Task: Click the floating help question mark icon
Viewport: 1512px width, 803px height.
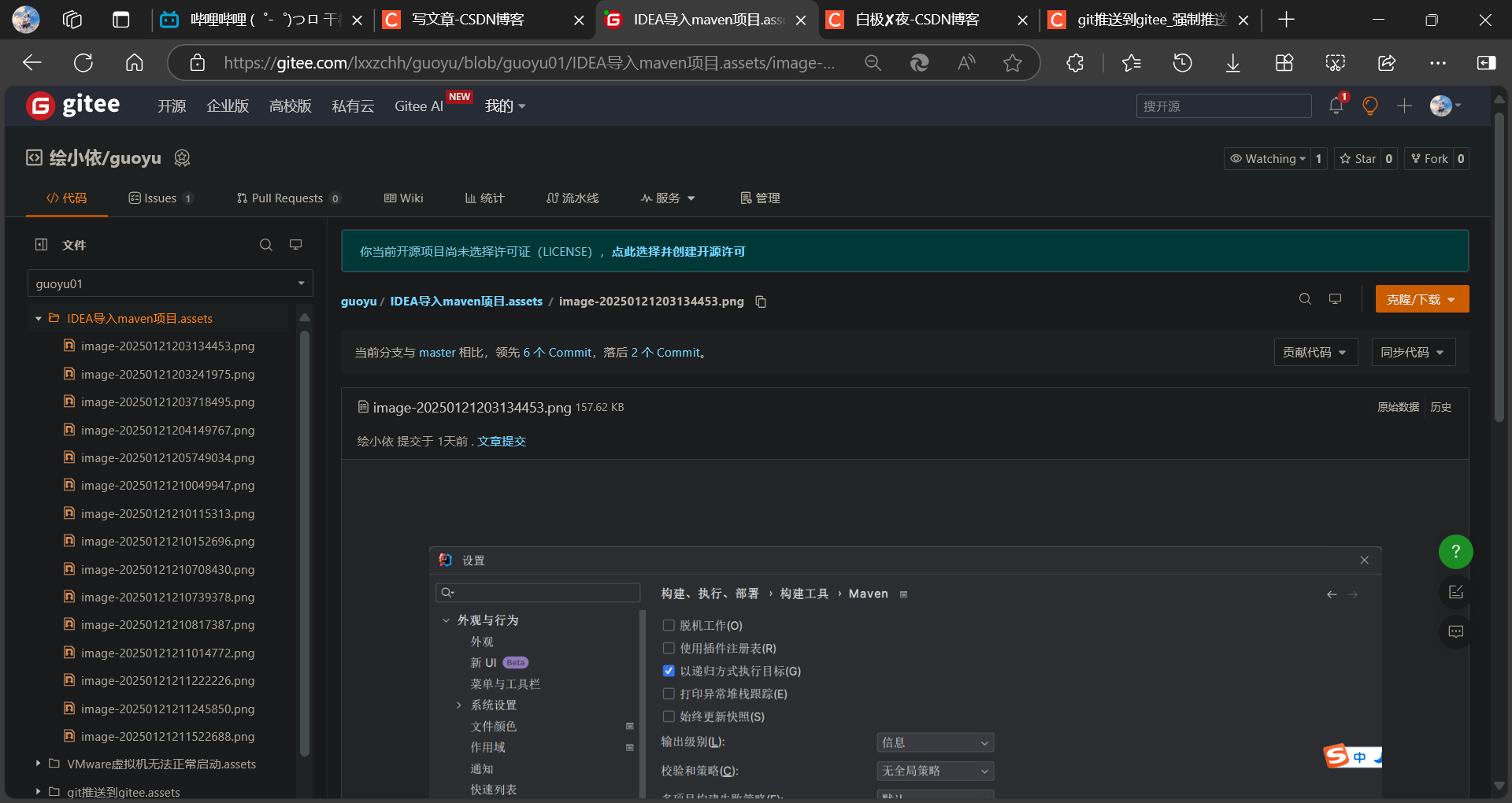Action: coord(1455,552)
